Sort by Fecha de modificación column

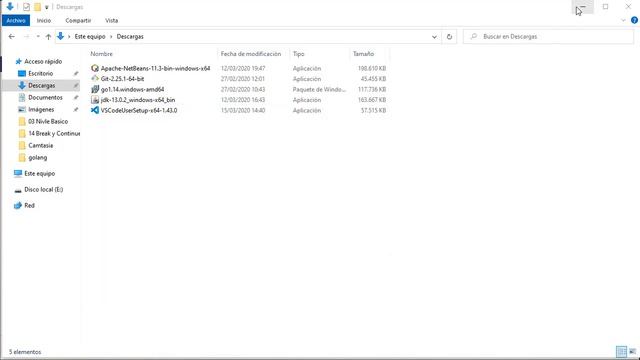(251, 54)
